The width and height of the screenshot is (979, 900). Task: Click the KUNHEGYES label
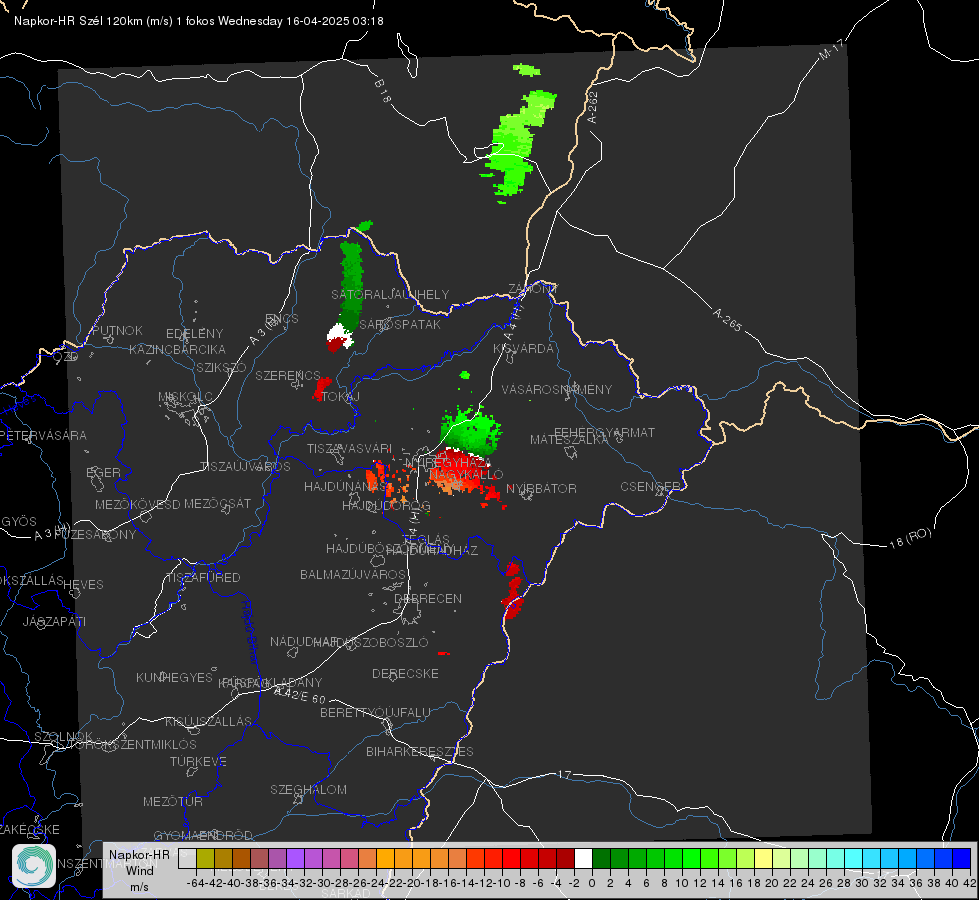pyautogui.click(x=175, y=677)
